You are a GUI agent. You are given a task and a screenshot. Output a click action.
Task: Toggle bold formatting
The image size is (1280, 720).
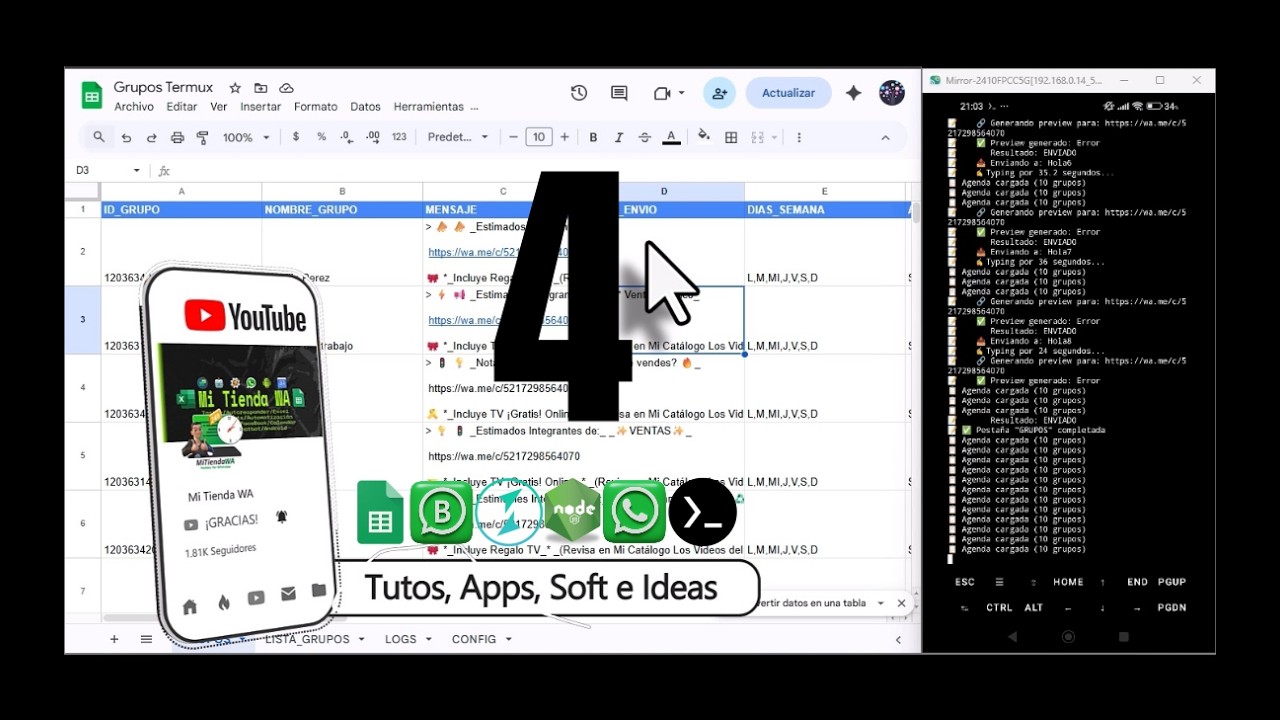[x=593, y=137]
